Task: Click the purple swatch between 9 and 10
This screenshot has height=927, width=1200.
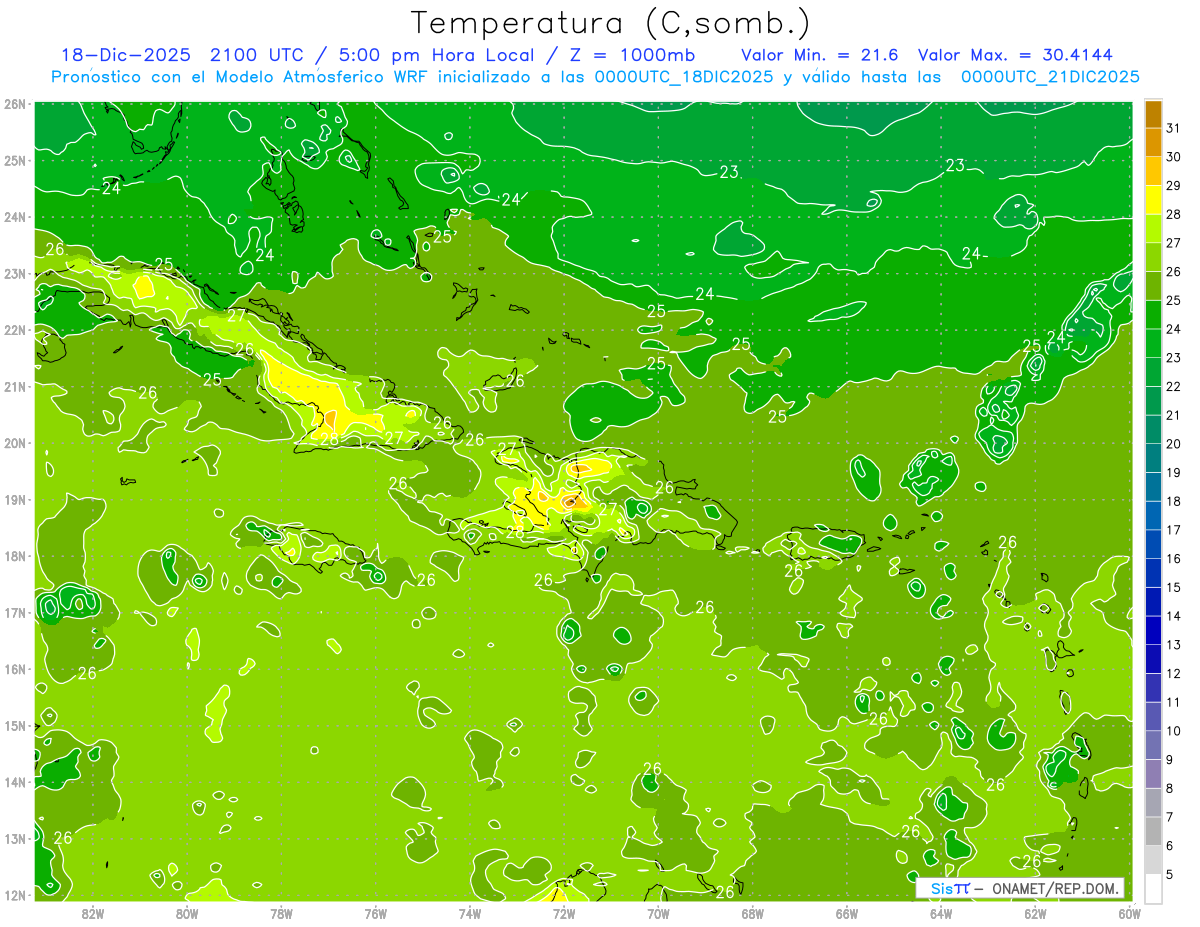Action: pyautogui.click(x=1153, y=745)
